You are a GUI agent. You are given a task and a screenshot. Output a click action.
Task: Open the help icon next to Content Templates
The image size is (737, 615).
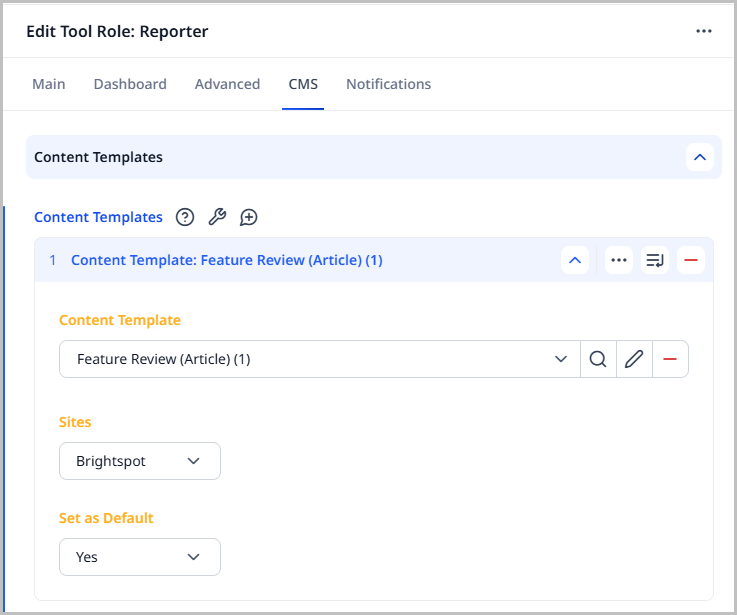pos(185,217)
